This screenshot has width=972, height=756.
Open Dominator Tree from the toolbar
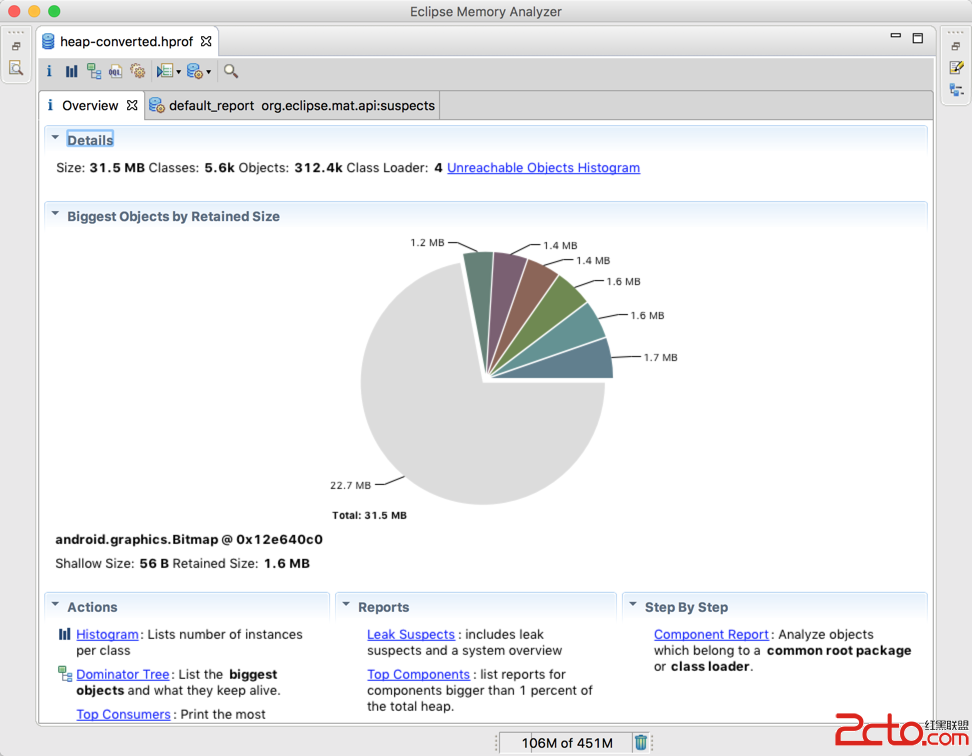point(93,71)
